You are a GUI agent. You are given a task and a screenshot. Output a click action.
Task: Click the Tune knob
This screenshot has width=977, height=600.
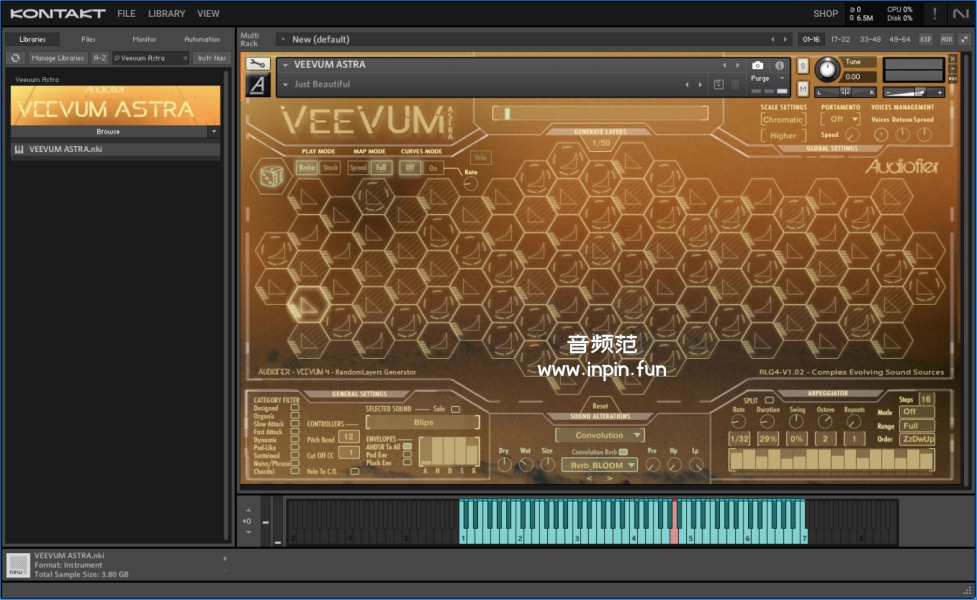(827, 70)
